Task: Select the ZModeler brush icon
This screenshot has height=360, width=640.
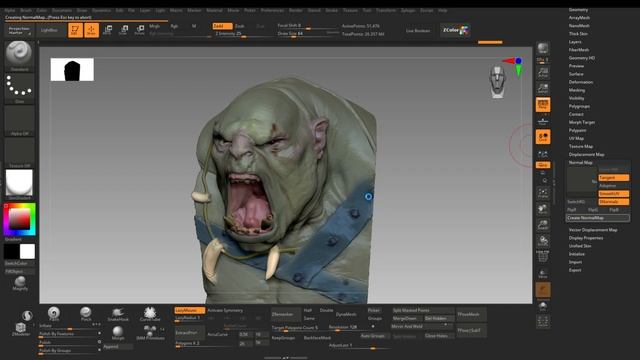Action: tap(20, 329)
